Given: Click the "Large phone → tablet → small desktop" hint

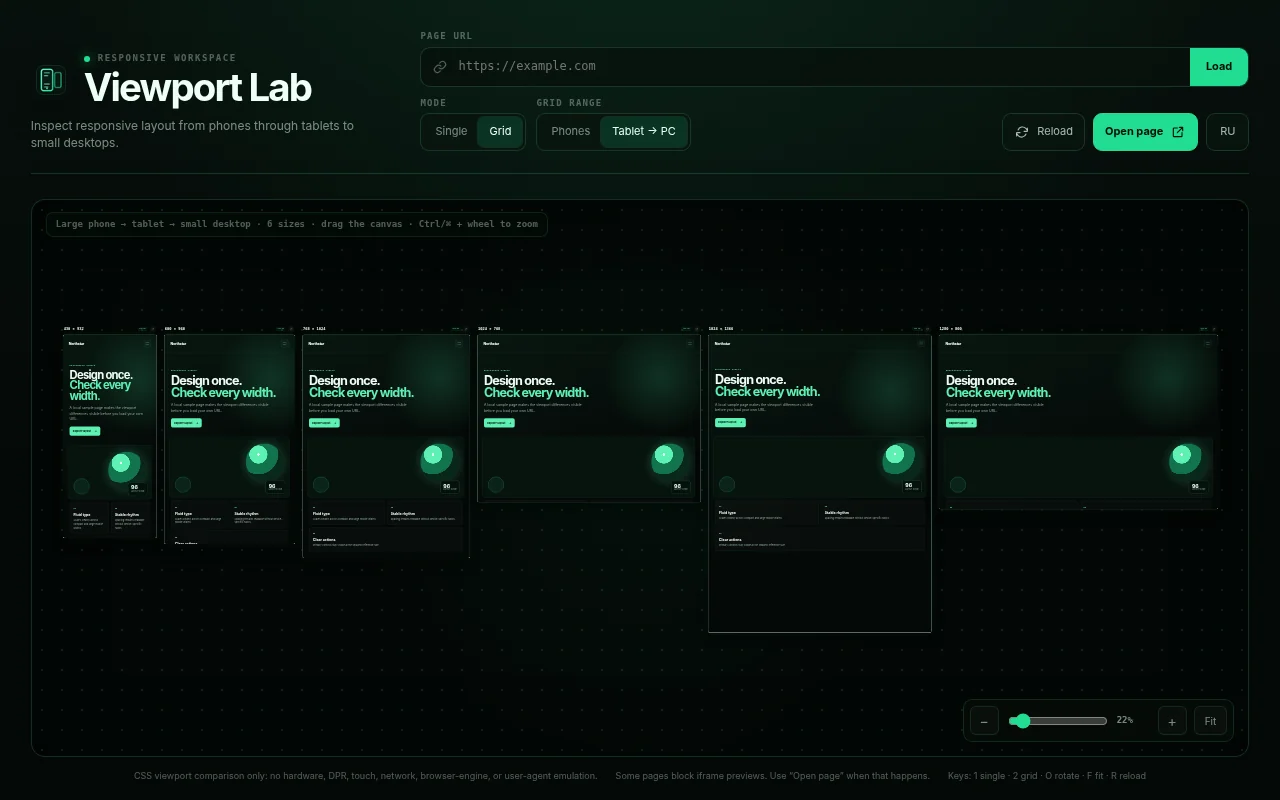Looking at the screenshot, I should pyautogui.click(x=297, y=224).
